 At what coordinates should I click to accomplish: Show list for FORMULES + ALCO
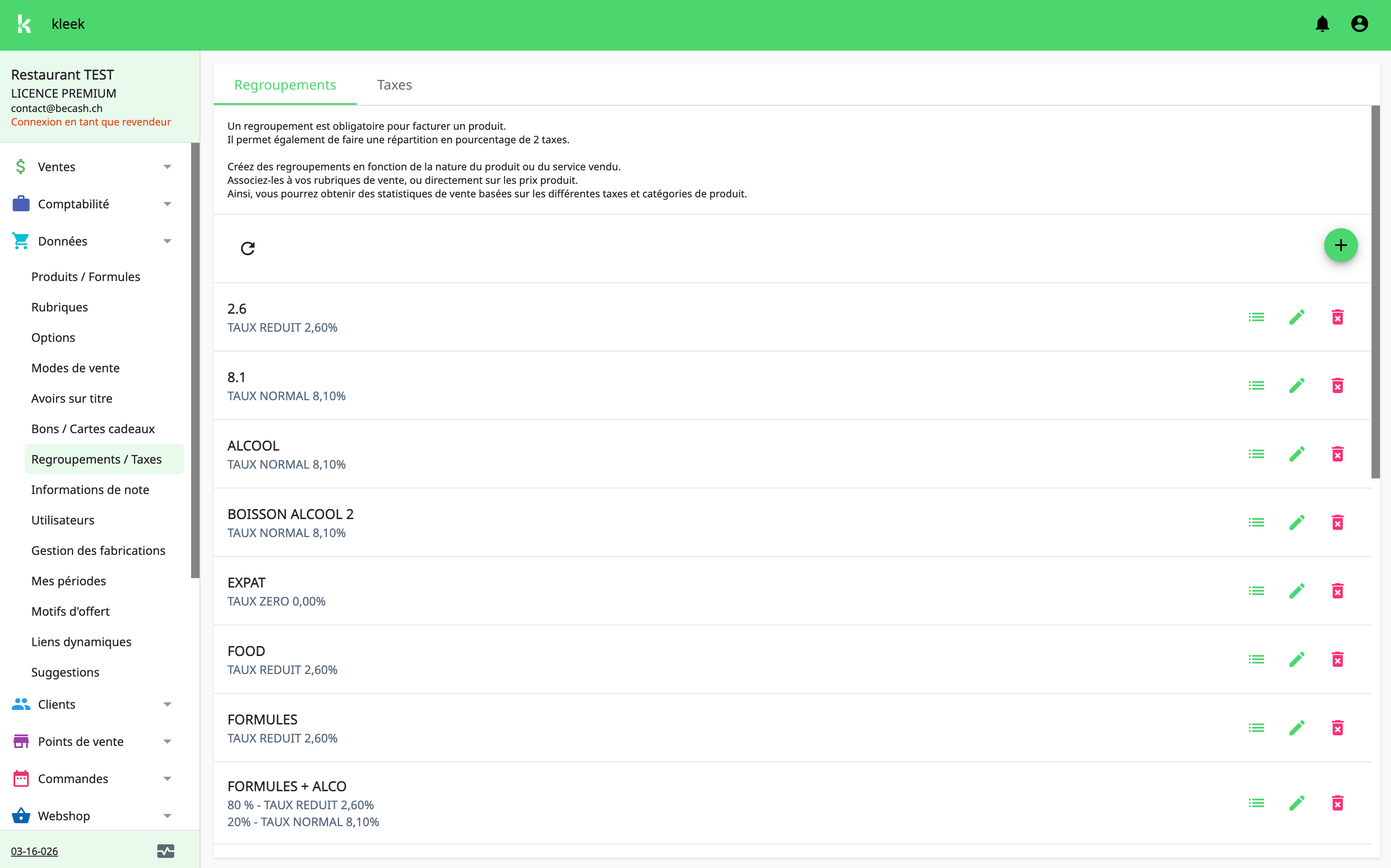pos(1256,803)
